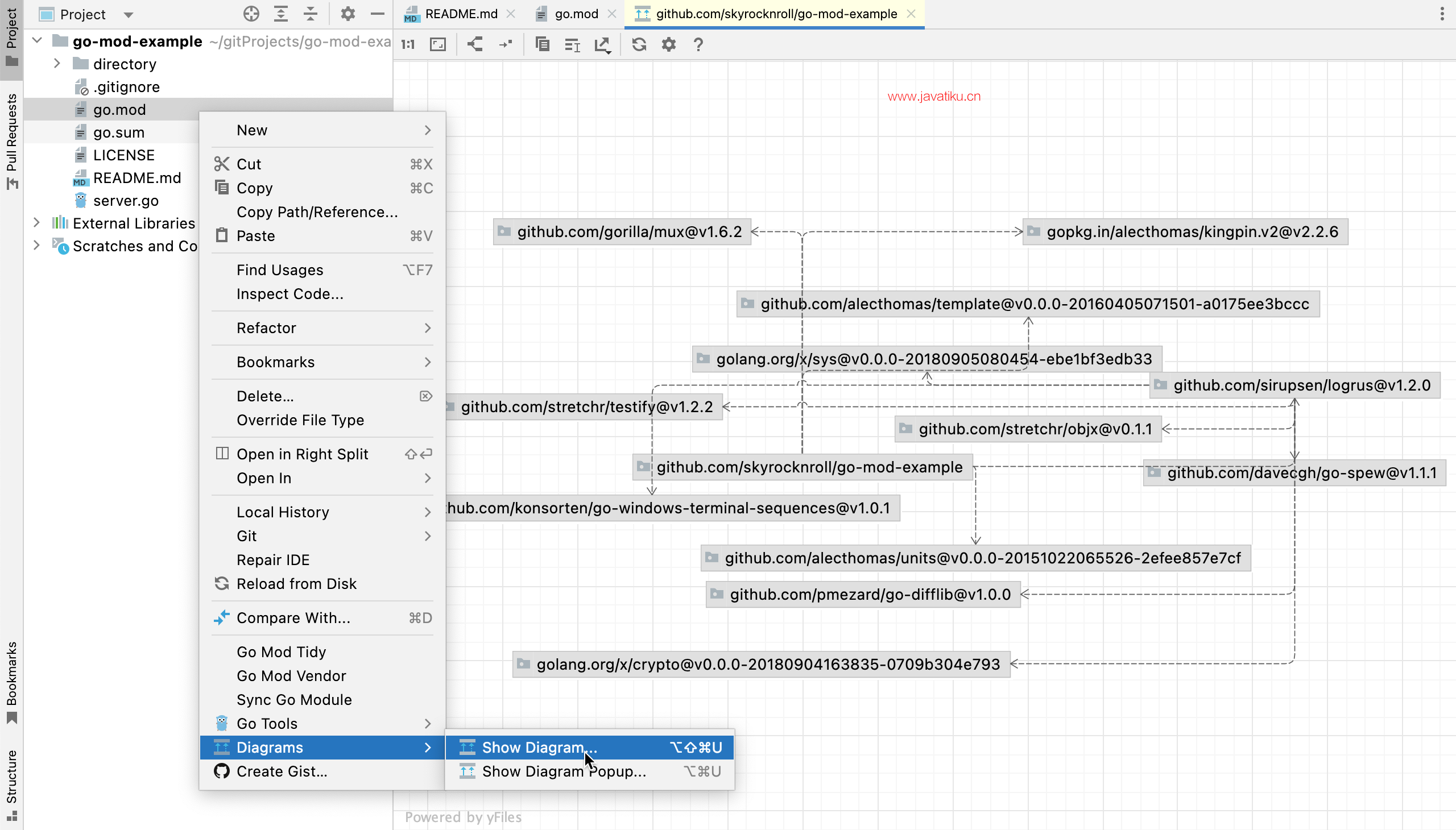Click the Copy Diagram to clipboard icon
The width and height of the screenshot is (1456, 830).
(x=543, y=44)
